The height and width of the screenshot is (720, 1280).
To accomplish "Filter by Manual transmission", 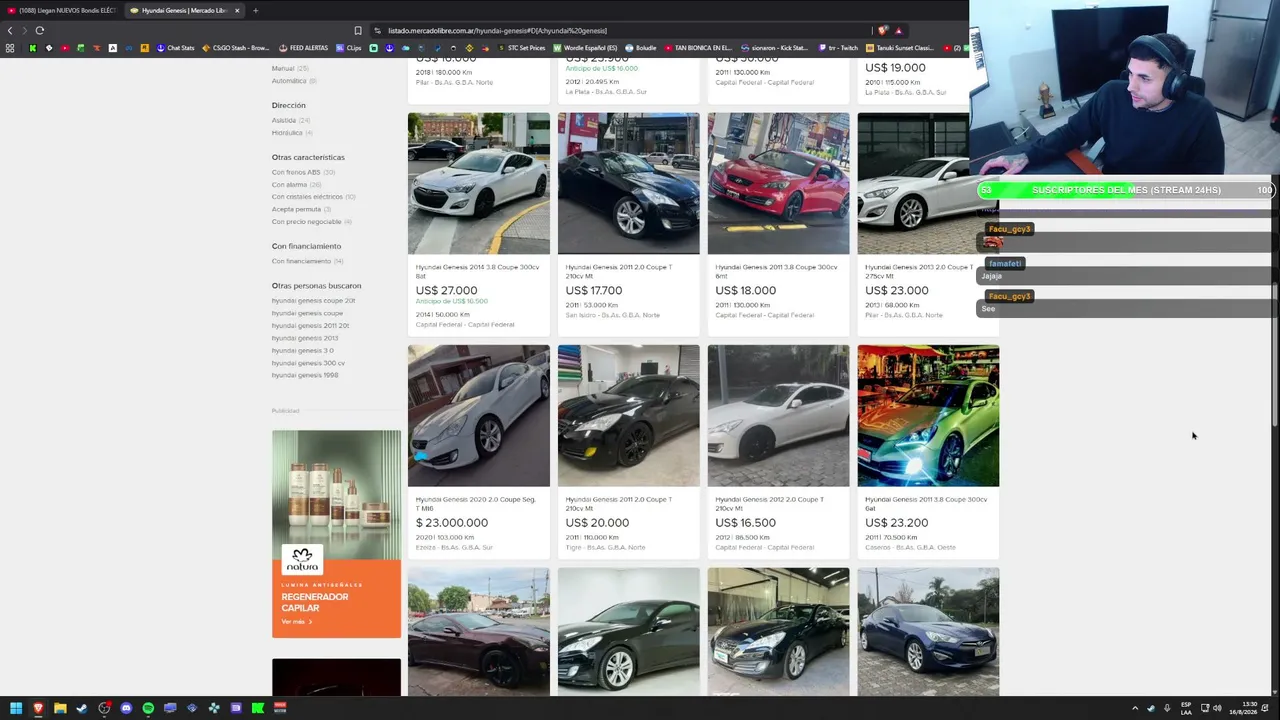I will 289,68.
